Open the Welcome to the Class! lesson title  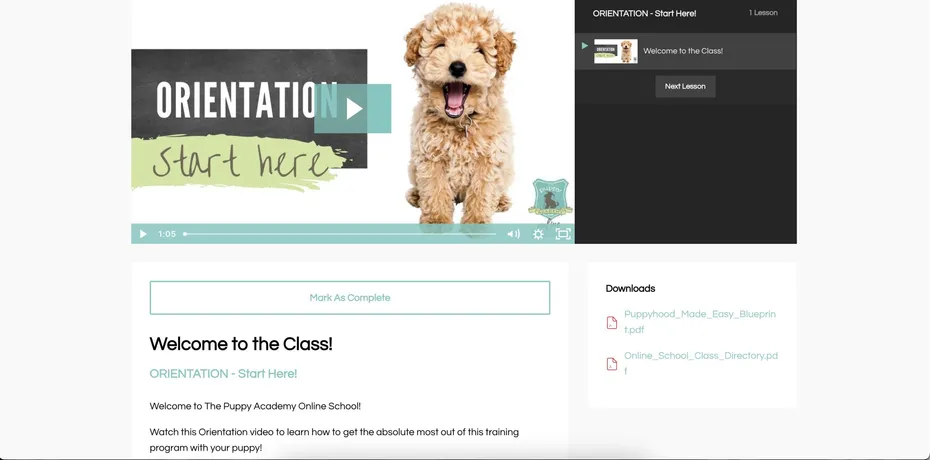pos(683,51)
